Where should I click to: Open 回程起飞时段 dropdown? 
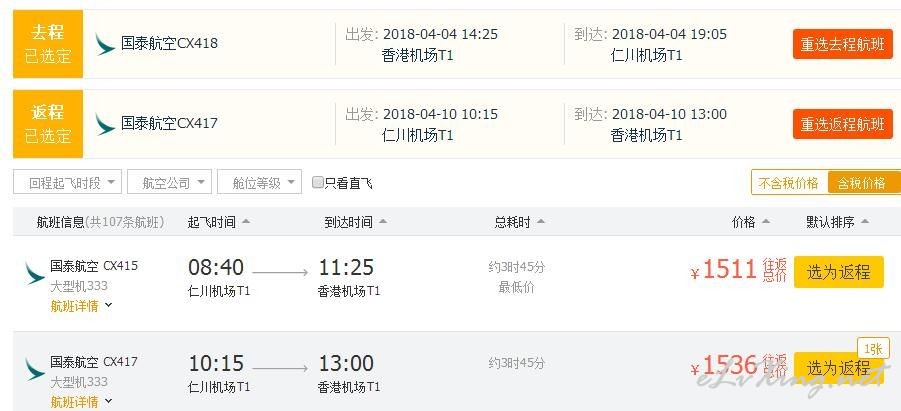tap(67, 182)
